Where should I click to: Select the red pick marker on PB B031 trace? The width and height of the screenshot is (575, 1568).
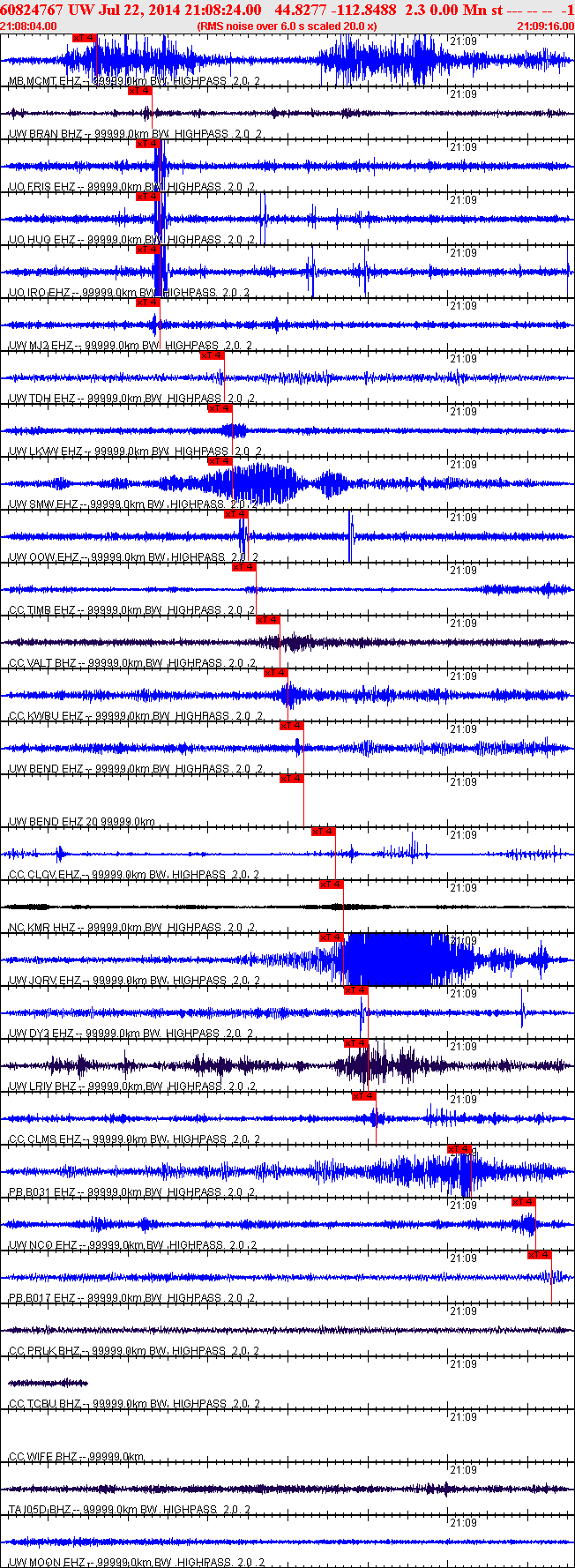460,1149
